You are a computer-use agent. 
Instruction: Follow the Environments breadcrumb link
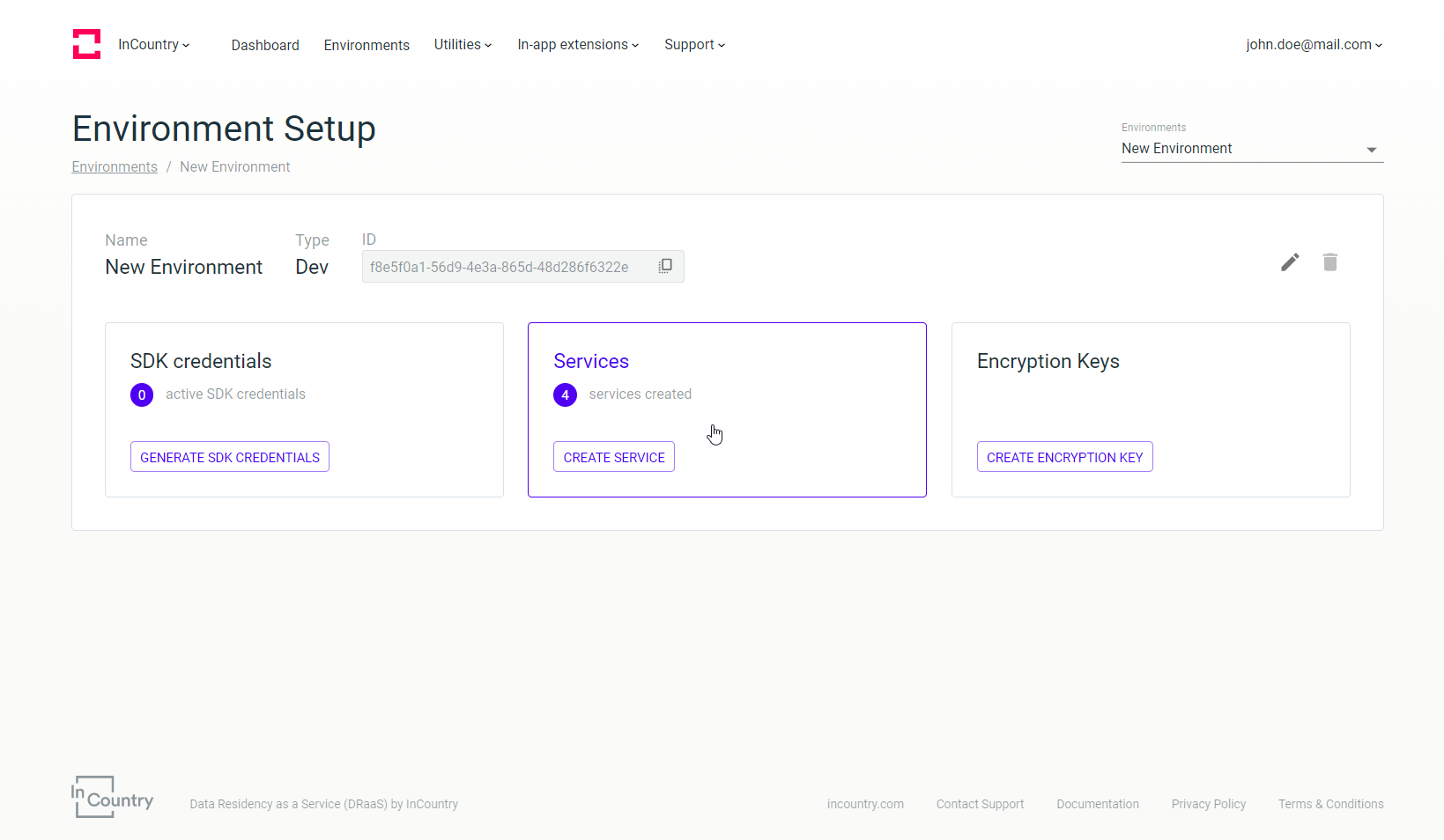click(x=115, y=167)
